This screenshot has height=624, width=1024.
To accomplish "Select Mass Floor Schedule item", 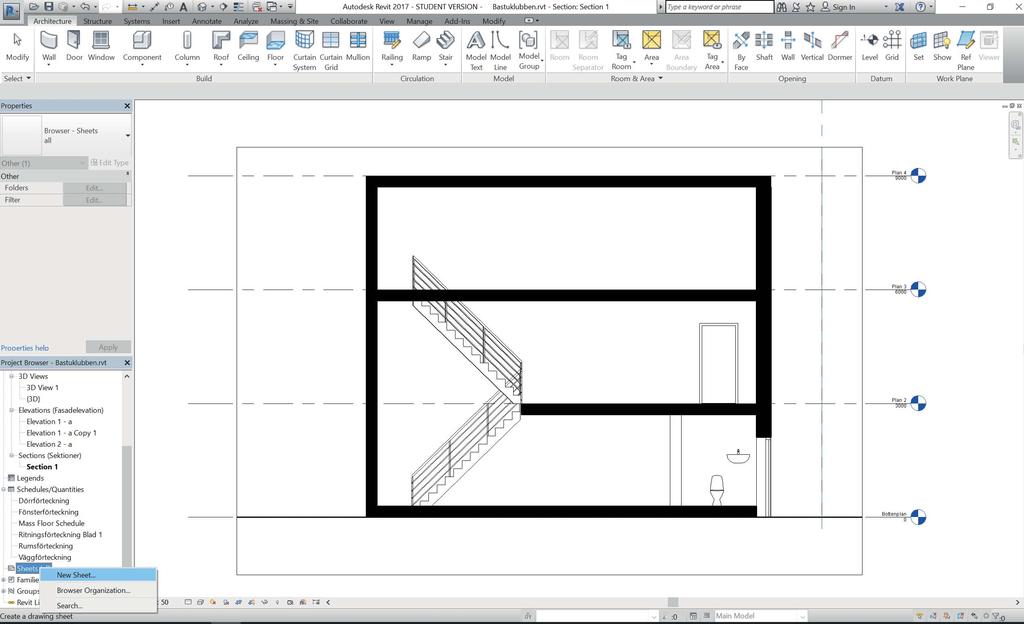I will pyautogui.click(x=52, y=523).
